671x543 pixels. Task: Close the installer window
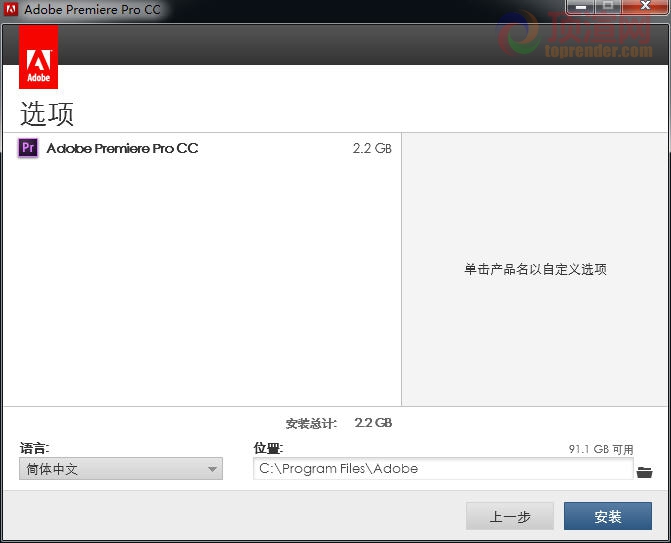[x=645, y=6]
